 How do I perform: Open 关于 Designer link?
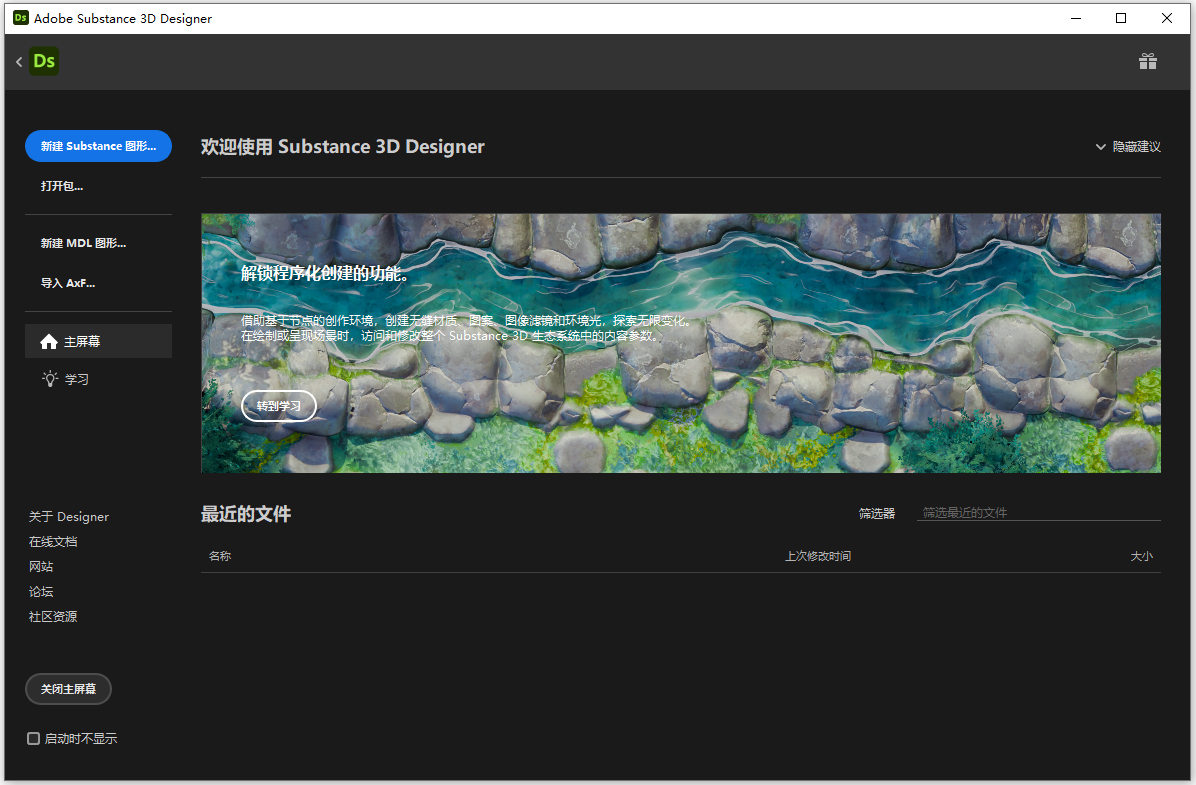(x=69, y=516)
